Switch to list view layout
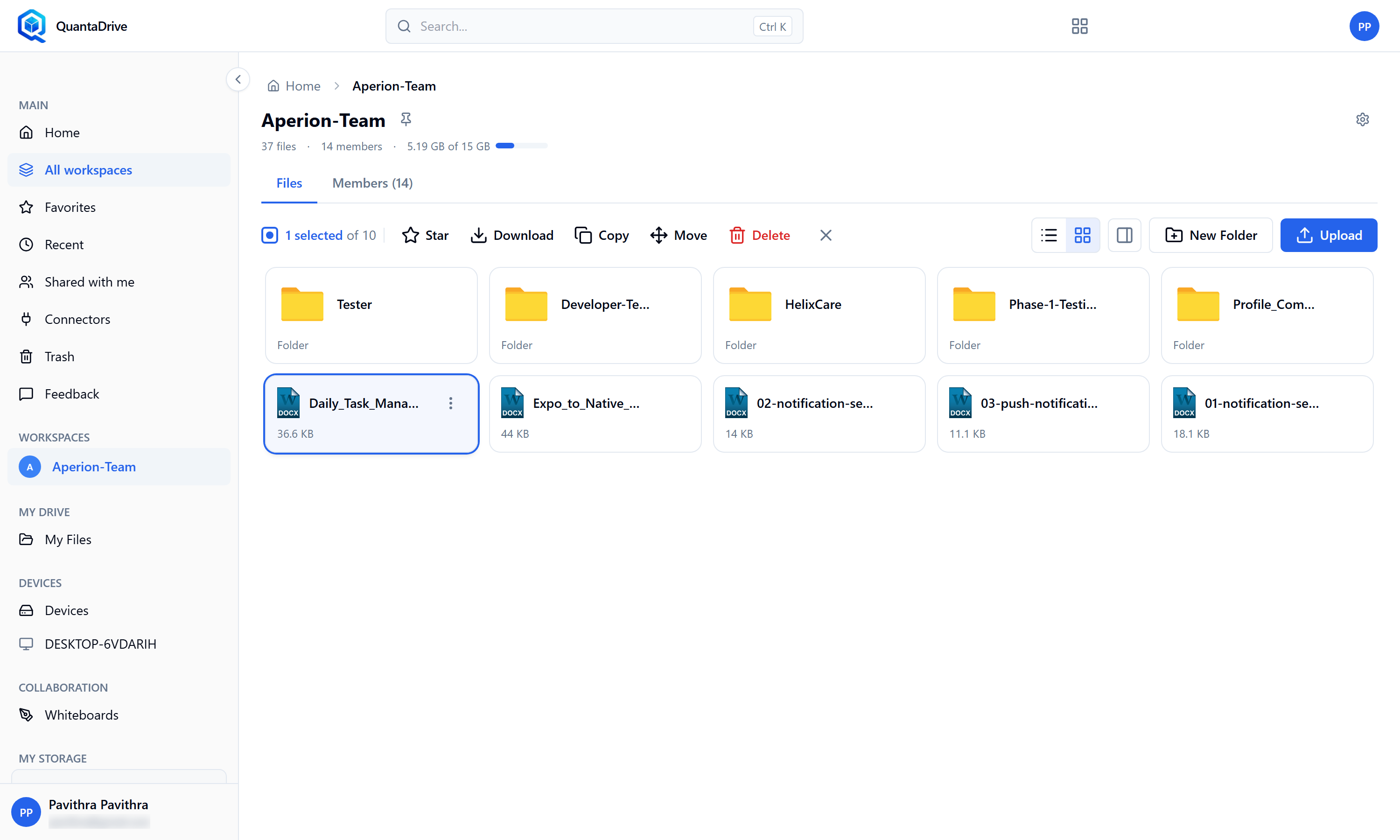The image size is (1400, 840). click(1049, 235)
